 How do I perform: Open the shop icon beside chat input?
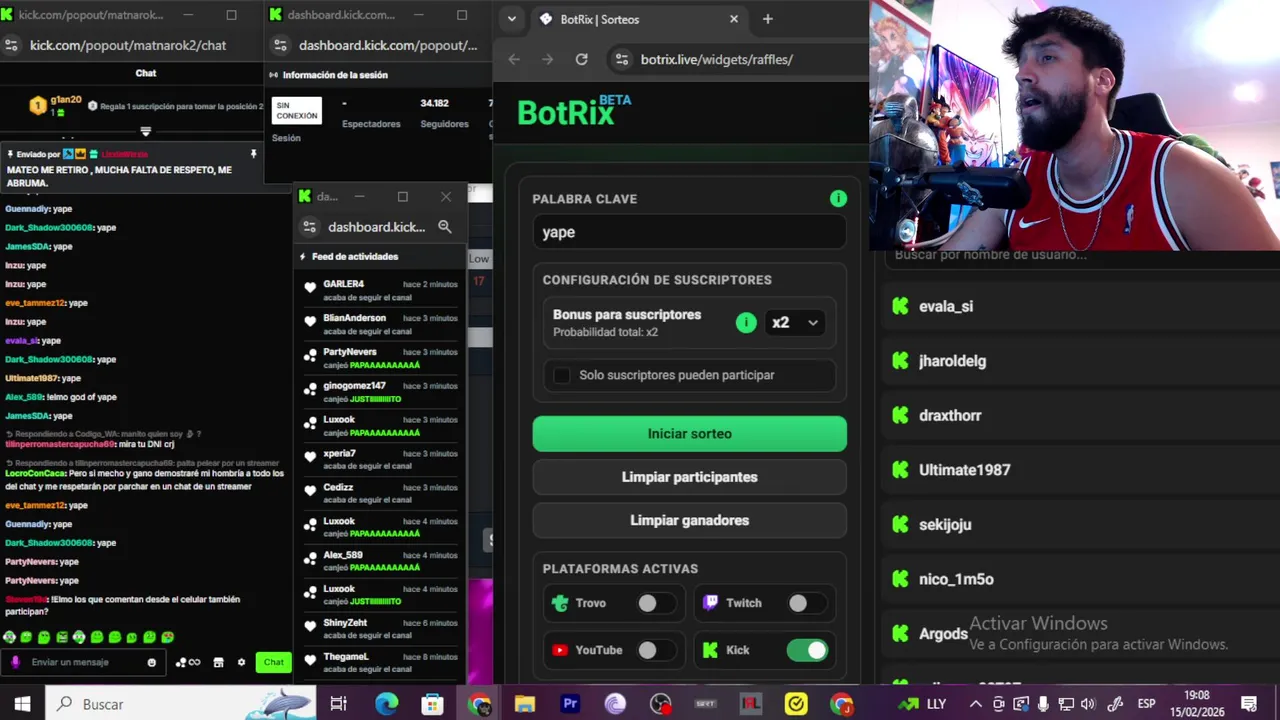point(218,662)
